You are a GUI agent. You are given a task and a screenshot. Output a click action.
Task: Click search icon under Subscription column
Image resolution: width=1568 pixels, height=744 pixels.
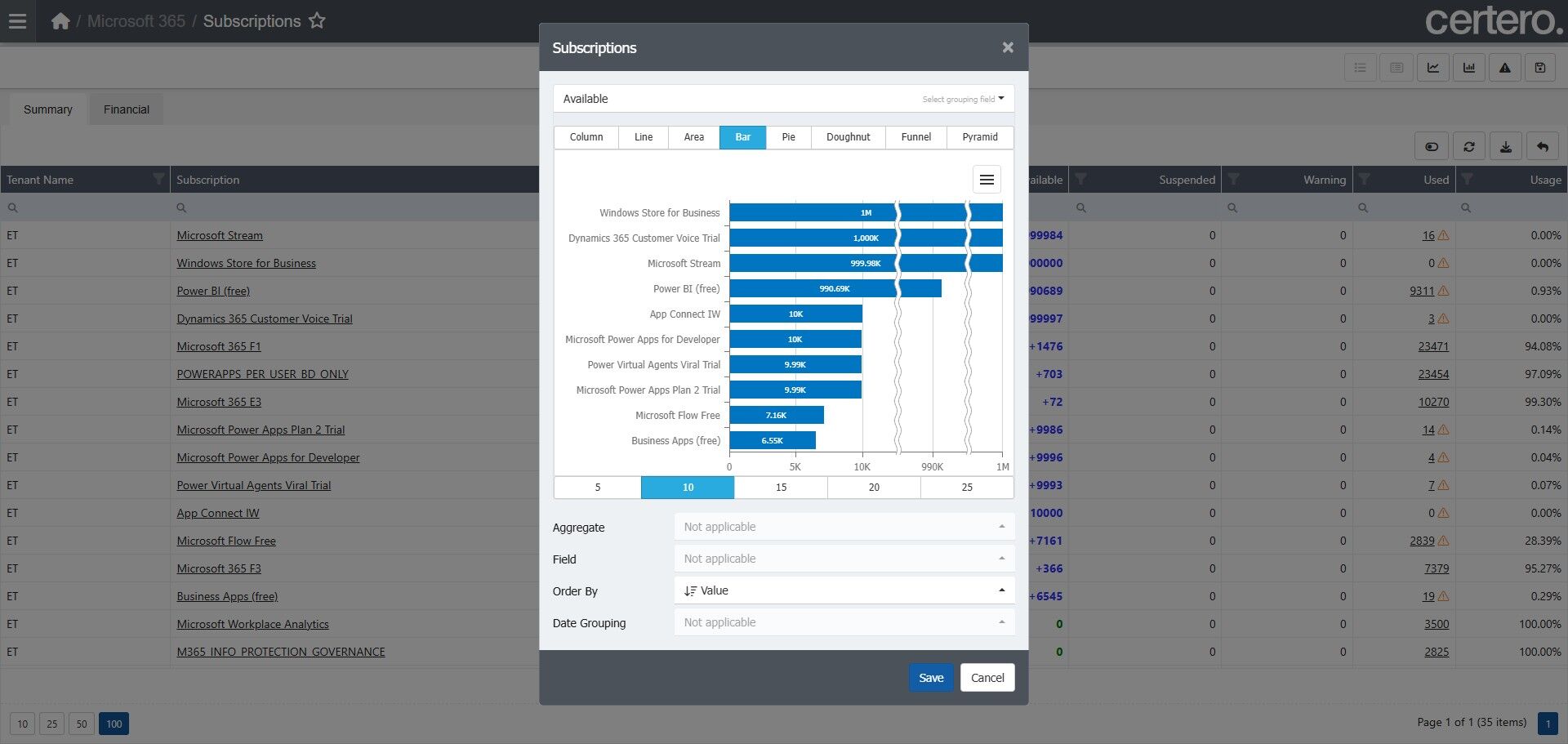181,208
